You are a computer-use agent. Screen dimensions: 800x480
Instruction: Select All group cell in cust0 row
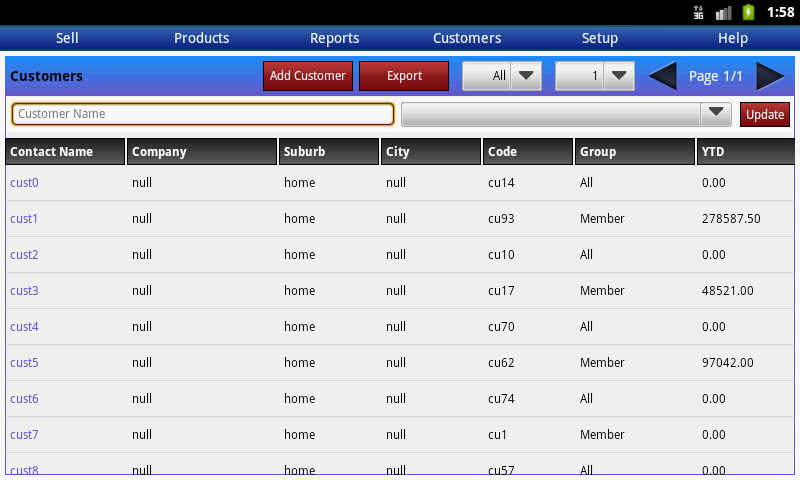click(x=586, y=183)
